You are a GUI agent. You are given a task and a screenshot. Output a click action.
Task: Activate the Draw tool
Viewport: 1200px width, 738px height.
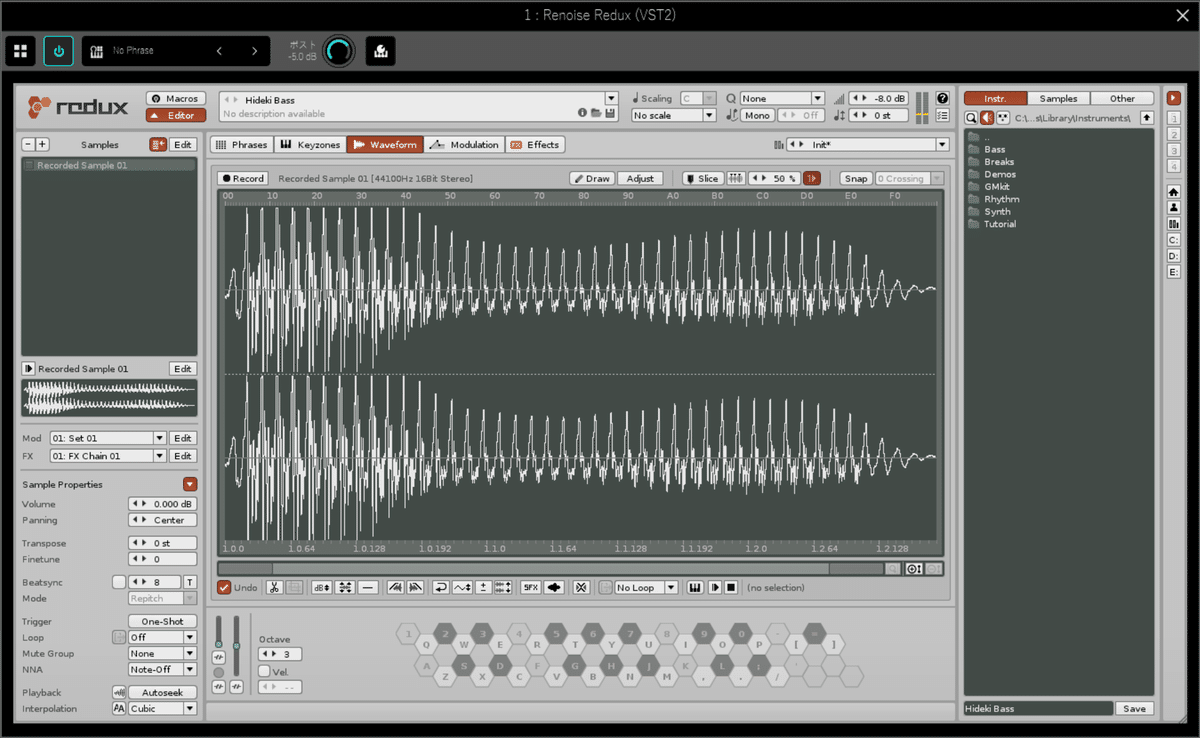(x=592, y=178)
